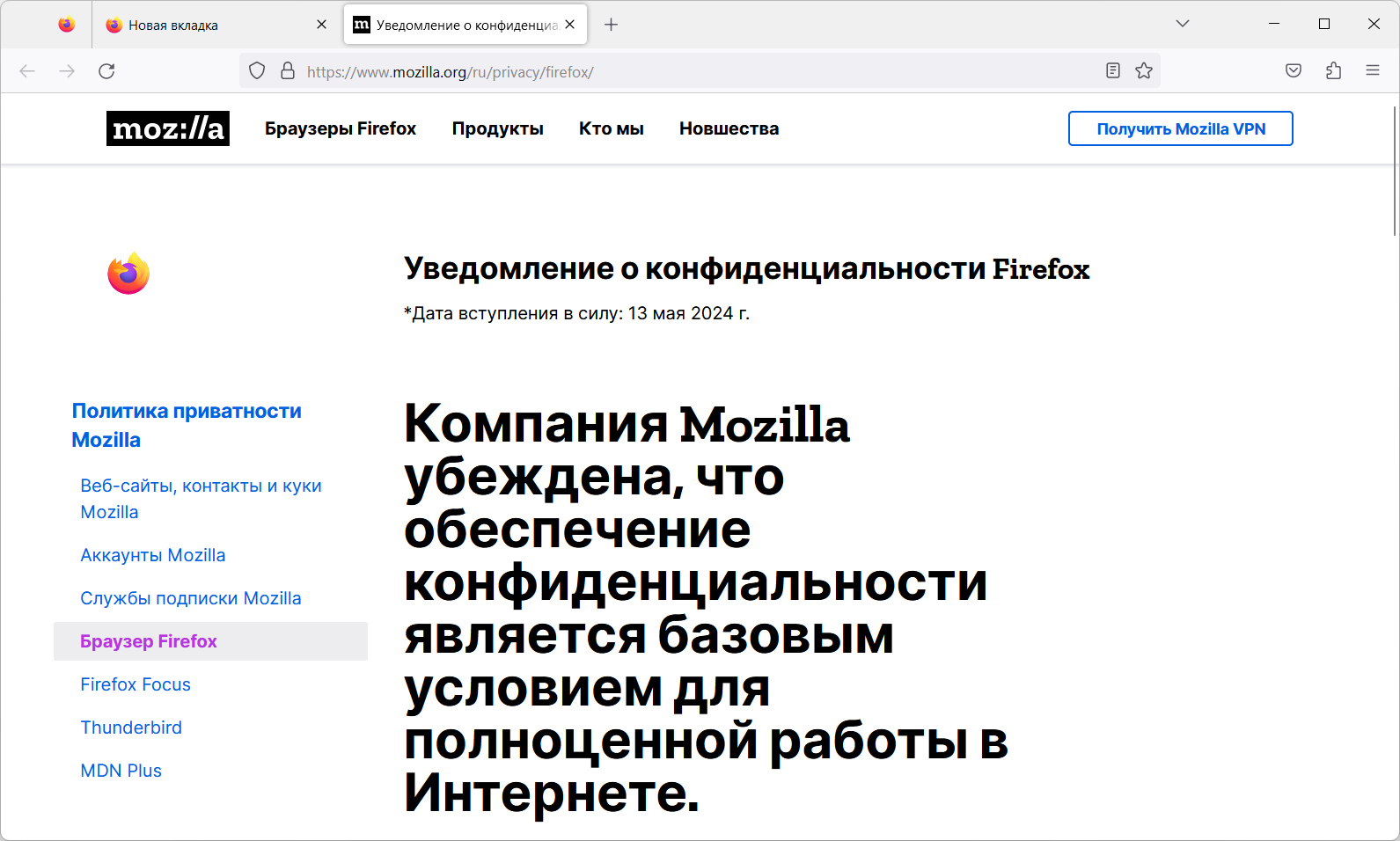Switch to the Новая вкладка tab
The width and height of the screenshot is (1400, 841).
(x=216, y=25)
